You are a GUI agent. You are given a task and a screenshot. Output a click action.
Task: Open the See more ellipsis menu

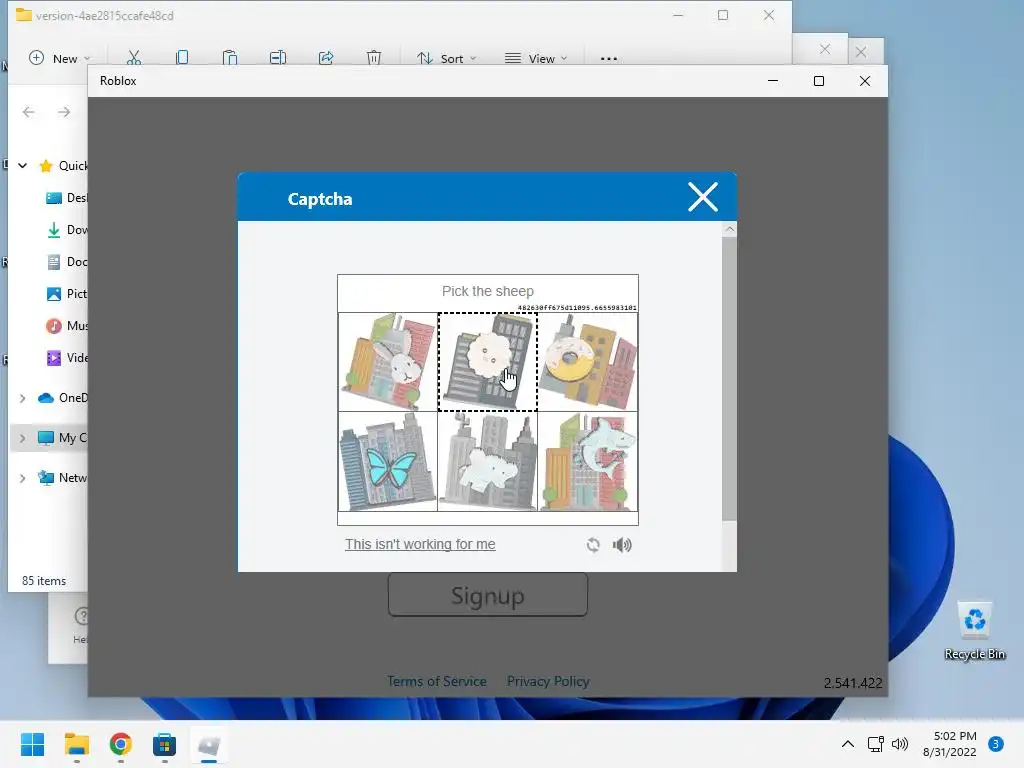click(x=609, y=58)
